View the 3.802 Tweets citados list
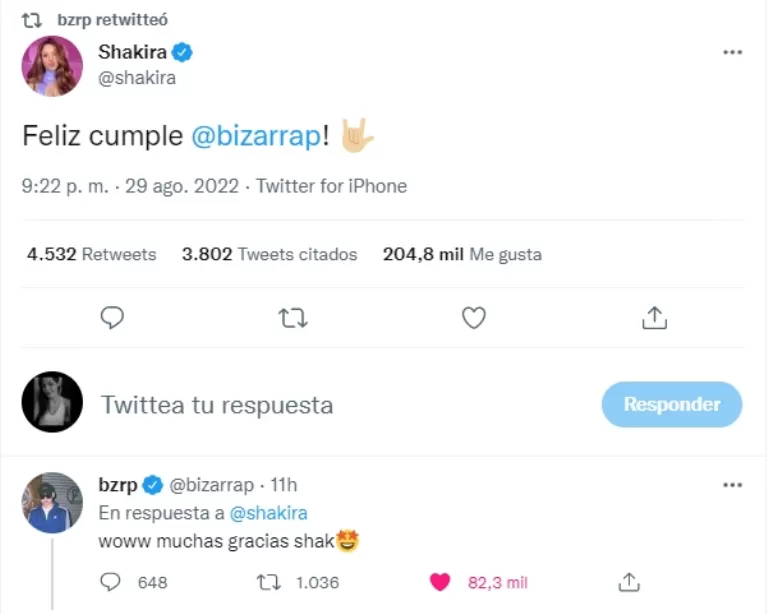This screenshot has width=768, height=614. (x=270, y=254)
